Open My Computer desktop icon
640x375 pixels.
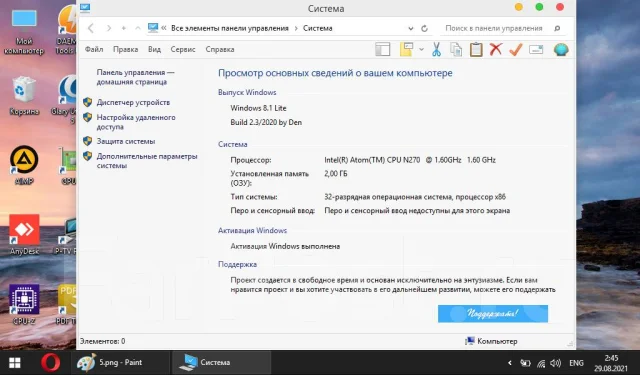tap(24, 32)
